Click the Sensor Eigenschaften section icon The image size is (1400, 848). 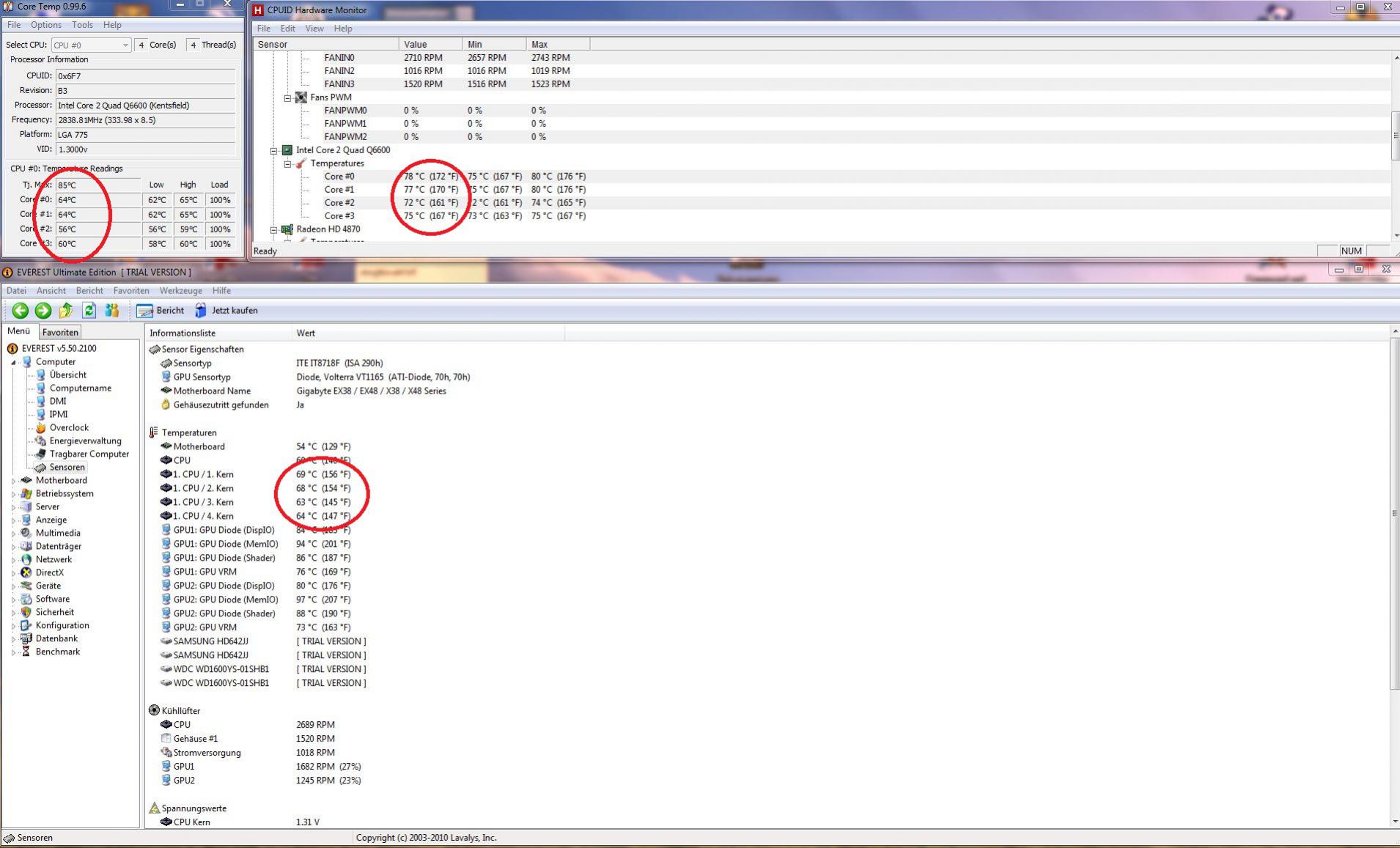pos(154,350)
